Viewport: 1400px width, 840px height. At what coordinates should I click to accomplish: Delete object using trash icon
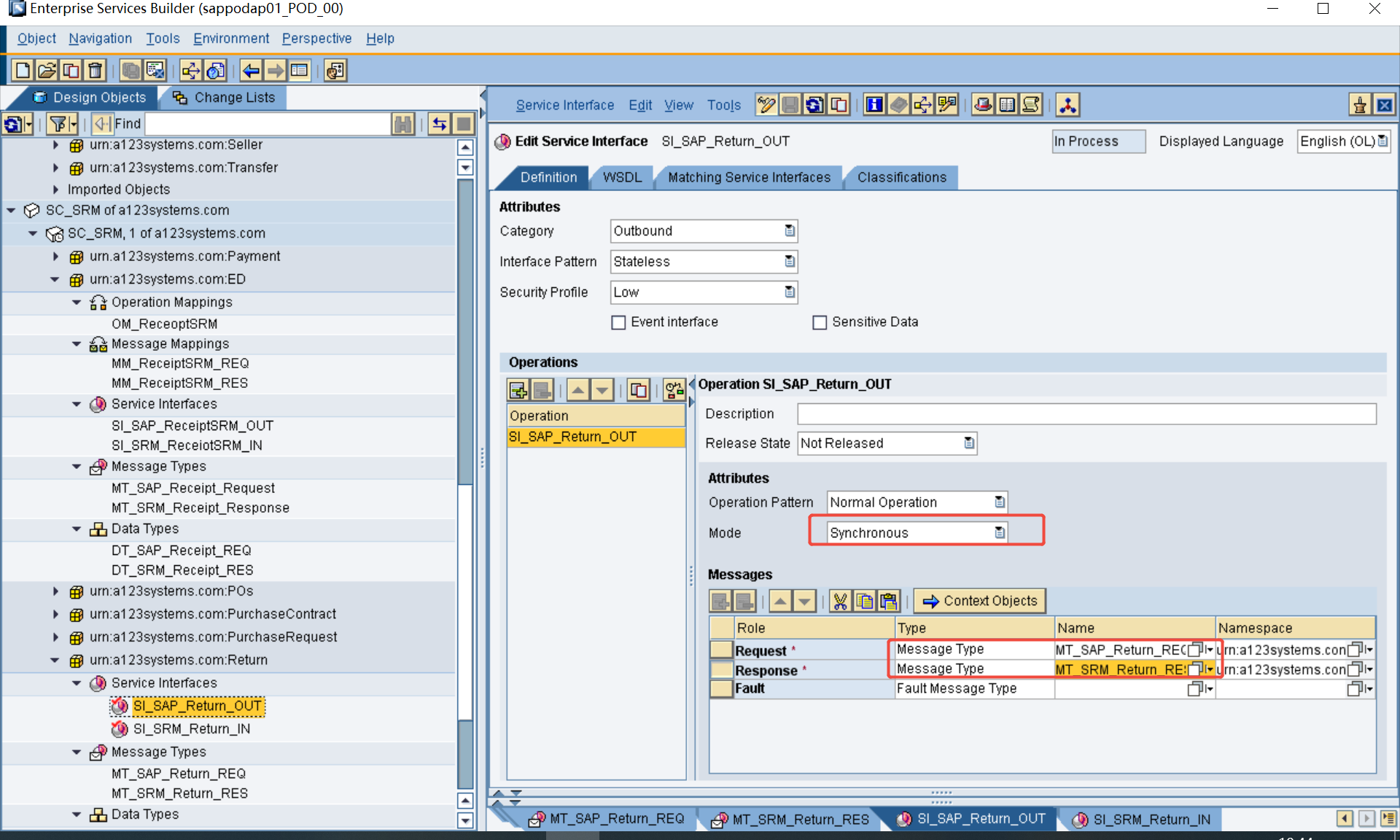95,71
